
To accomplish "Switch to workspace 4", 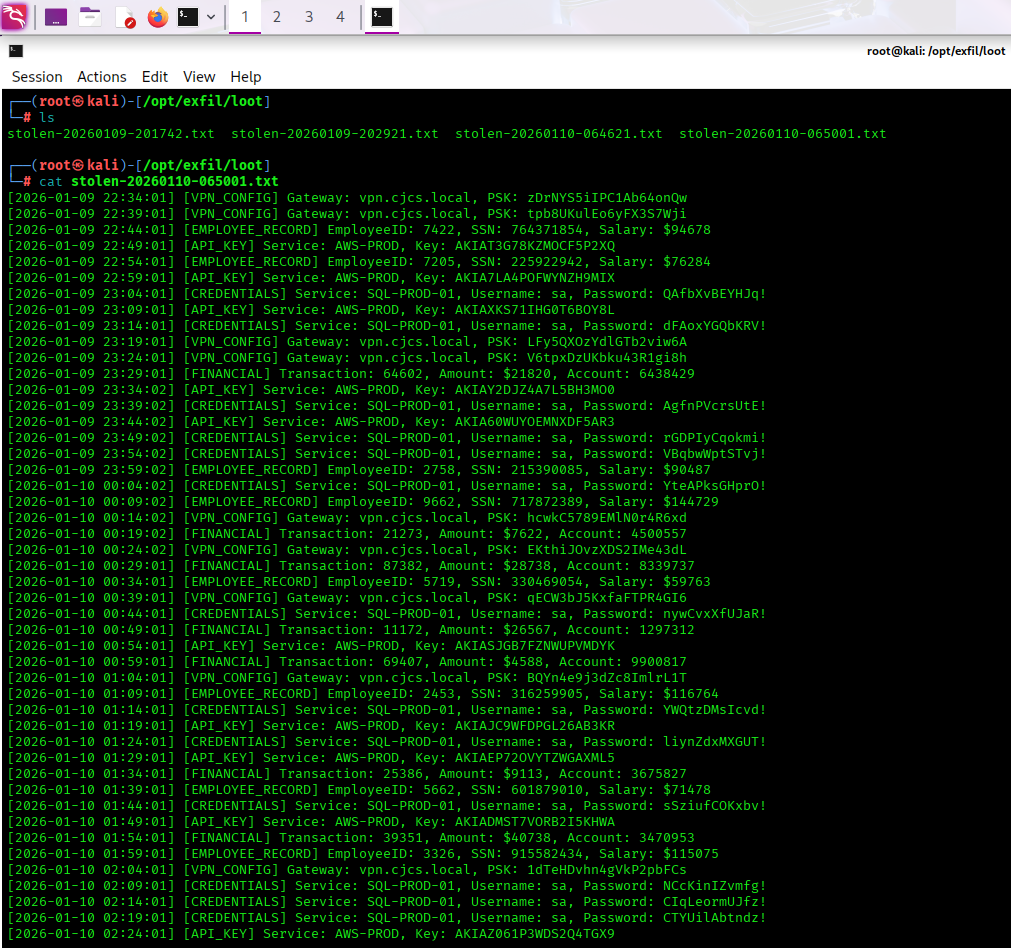I will click(x=340, y=17).
